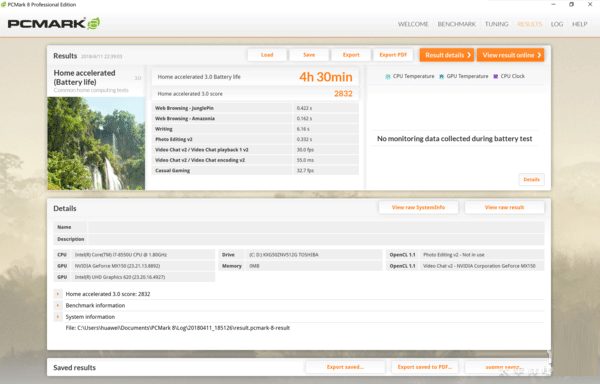Click the Export button
Viewport: 600px width, 384px height.
(x=351, y=55)
